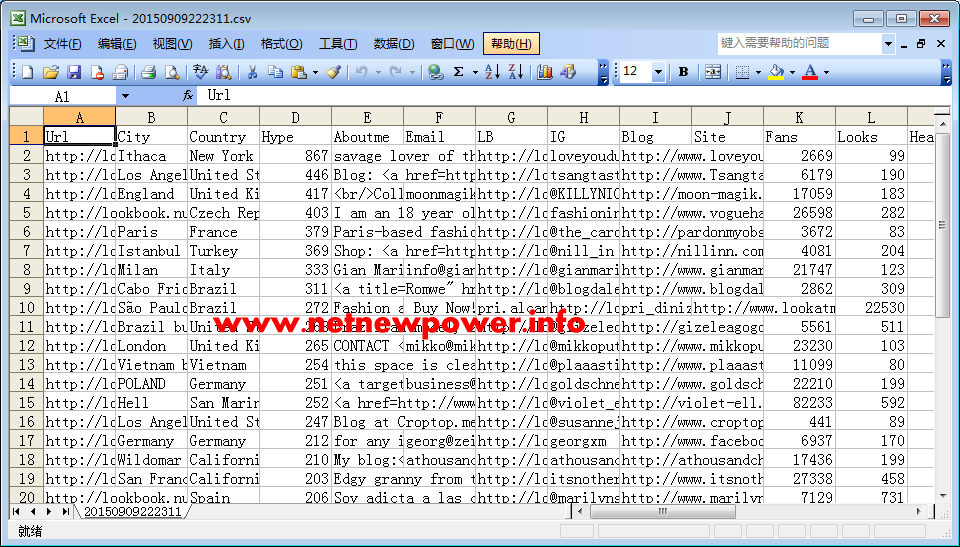This screenshot has width=960, height=547.
Task: Open the help question box dropdown
Action: [888, 43]
